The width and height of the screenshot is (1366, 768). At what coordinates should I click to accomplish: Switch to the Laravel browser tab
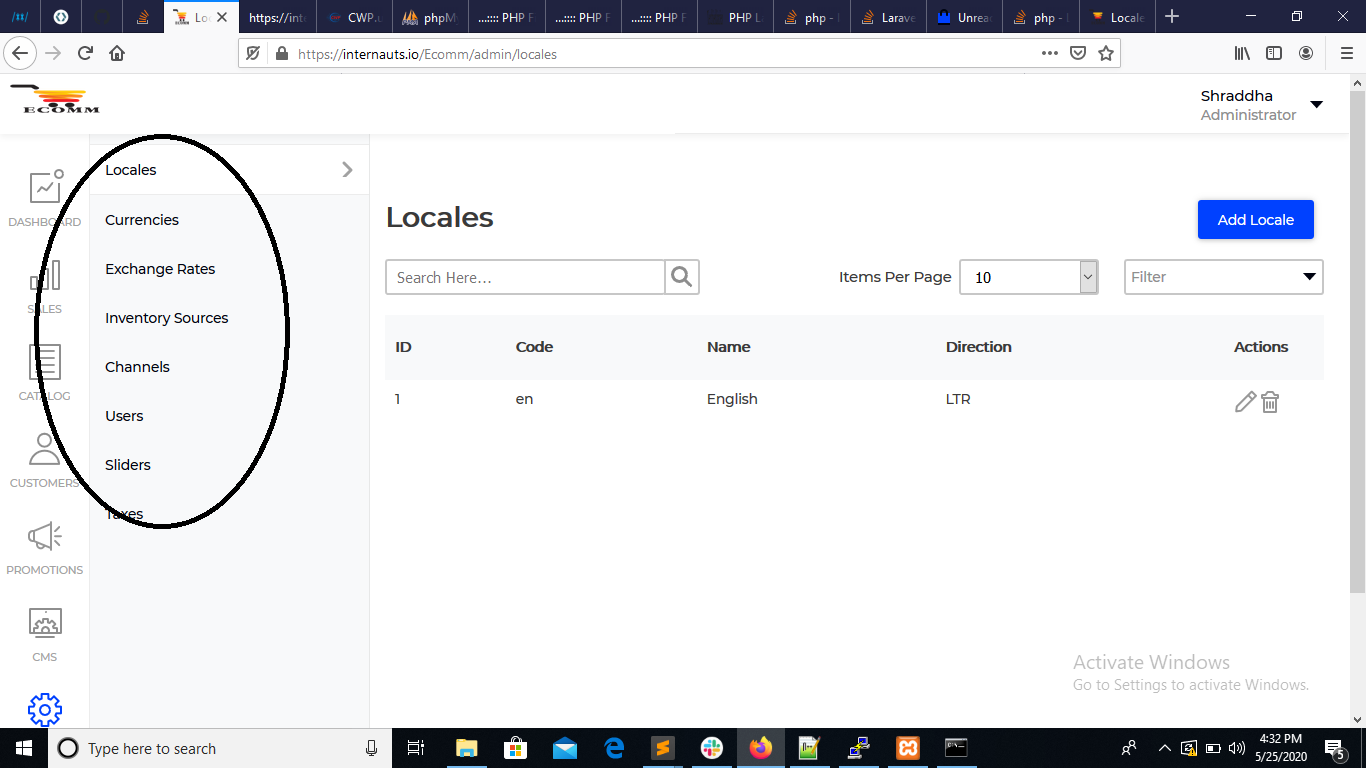click(888, 17)
